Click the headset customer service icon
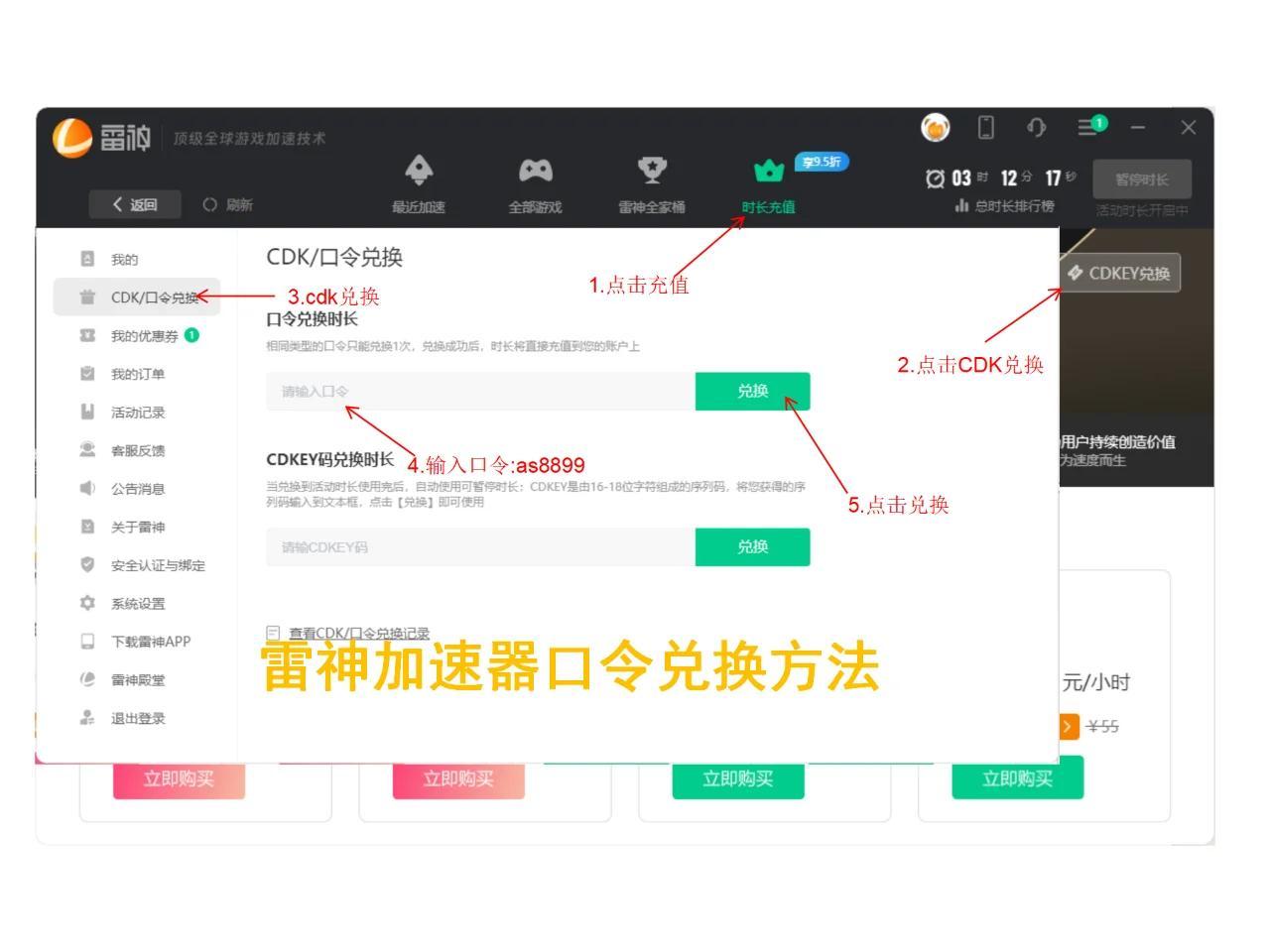Viewport: 1270px width, 952px height. pos(1038,128)
